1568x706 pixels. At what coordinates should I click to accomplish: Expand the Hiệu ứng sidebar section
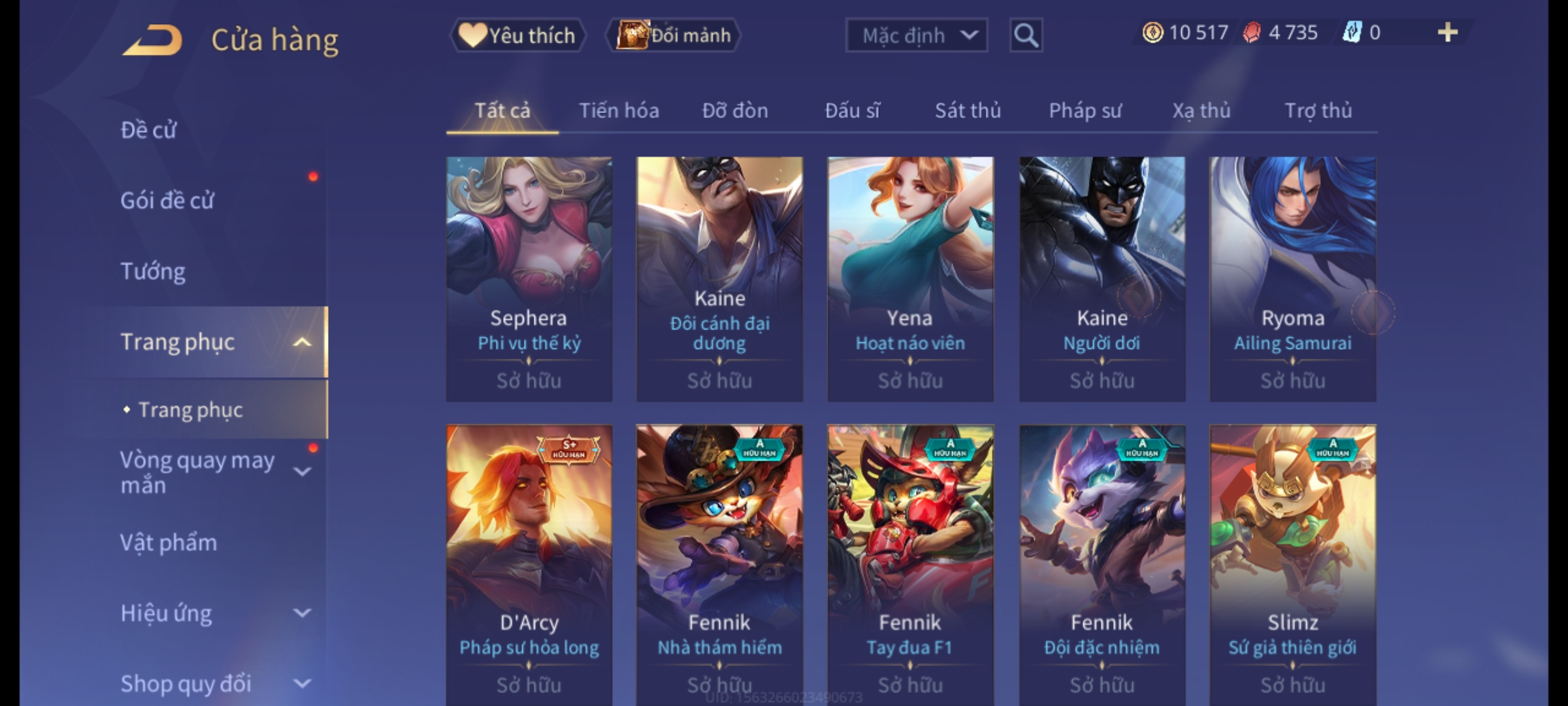(302, 613)
